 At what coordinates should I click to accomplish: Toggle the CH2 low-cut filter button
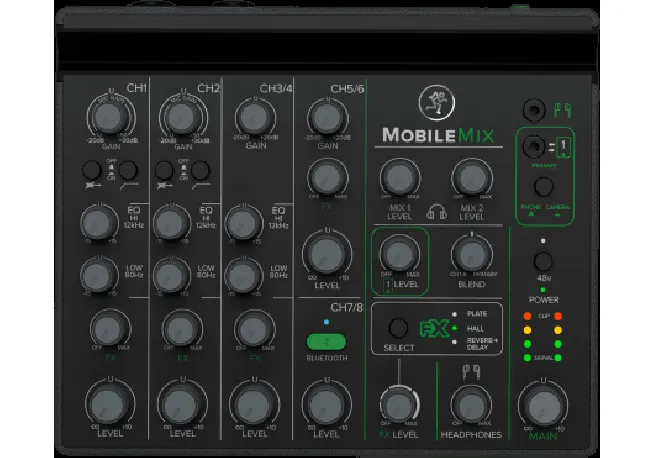pos(200,170)
